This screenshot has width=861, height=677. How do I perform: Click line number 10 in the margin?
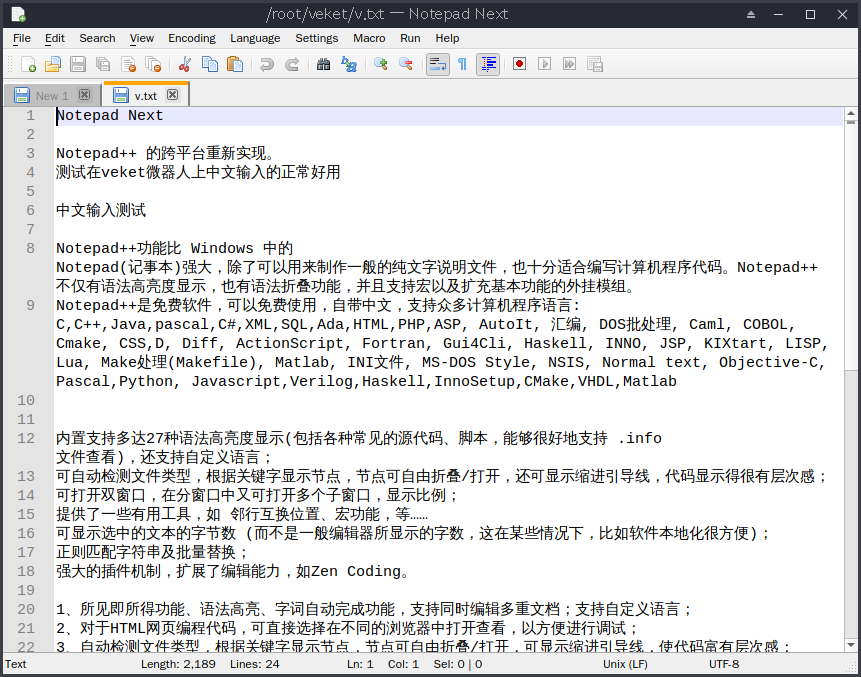tap(26, 401)
